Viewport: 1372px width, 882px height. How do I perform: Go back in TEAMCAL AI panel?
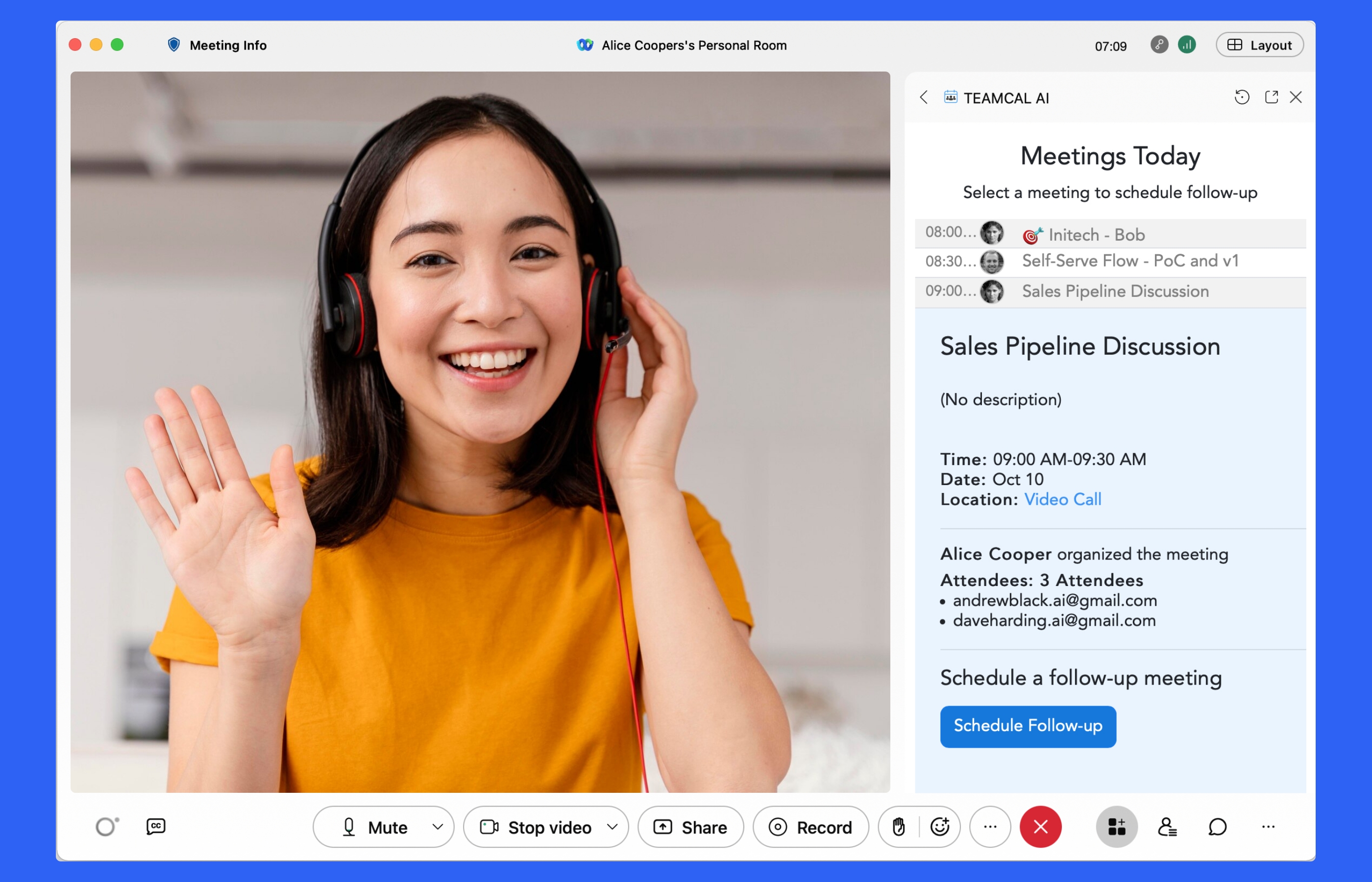click(x=924, y=98)
